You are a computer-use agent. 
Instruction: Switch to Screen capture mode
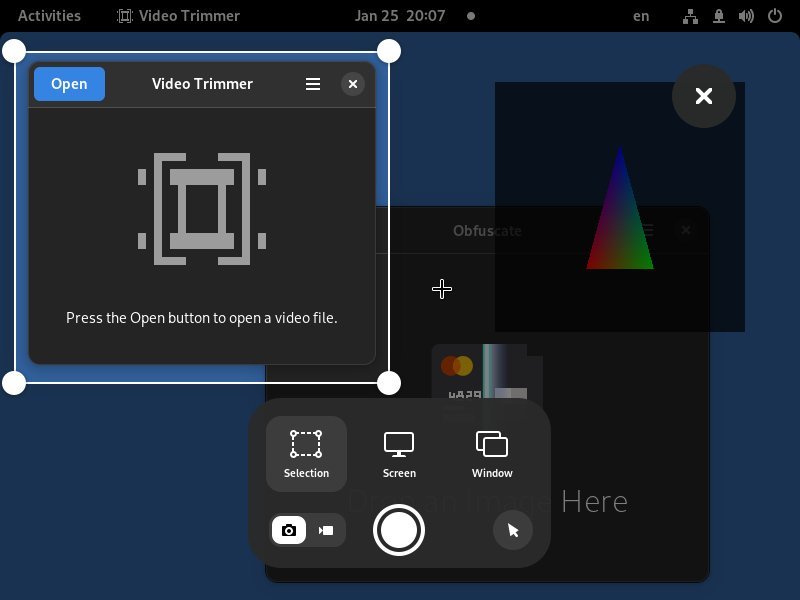point(399,453)
